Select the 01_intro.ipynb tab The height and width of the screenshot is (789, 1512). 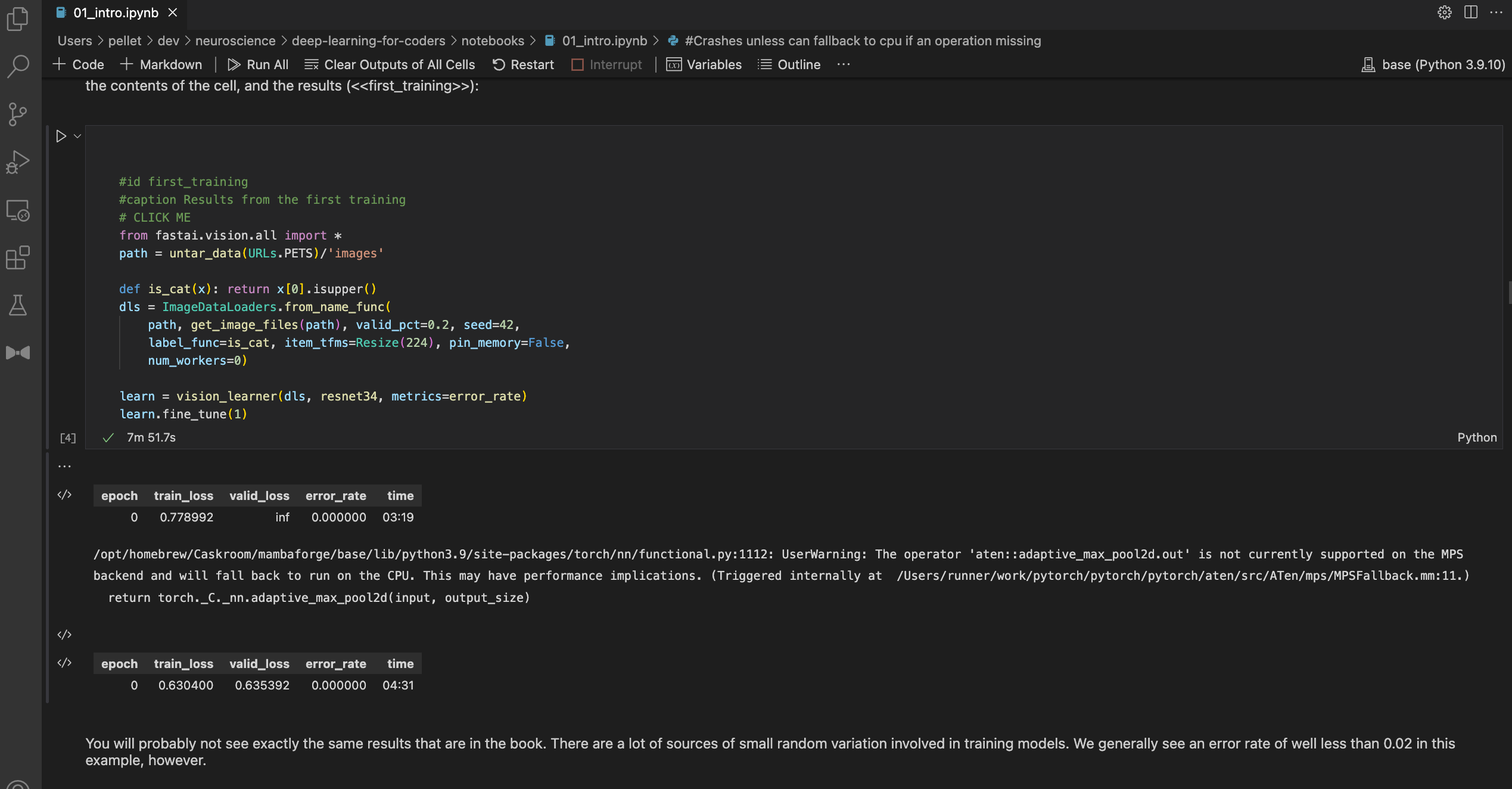point(116,13)
